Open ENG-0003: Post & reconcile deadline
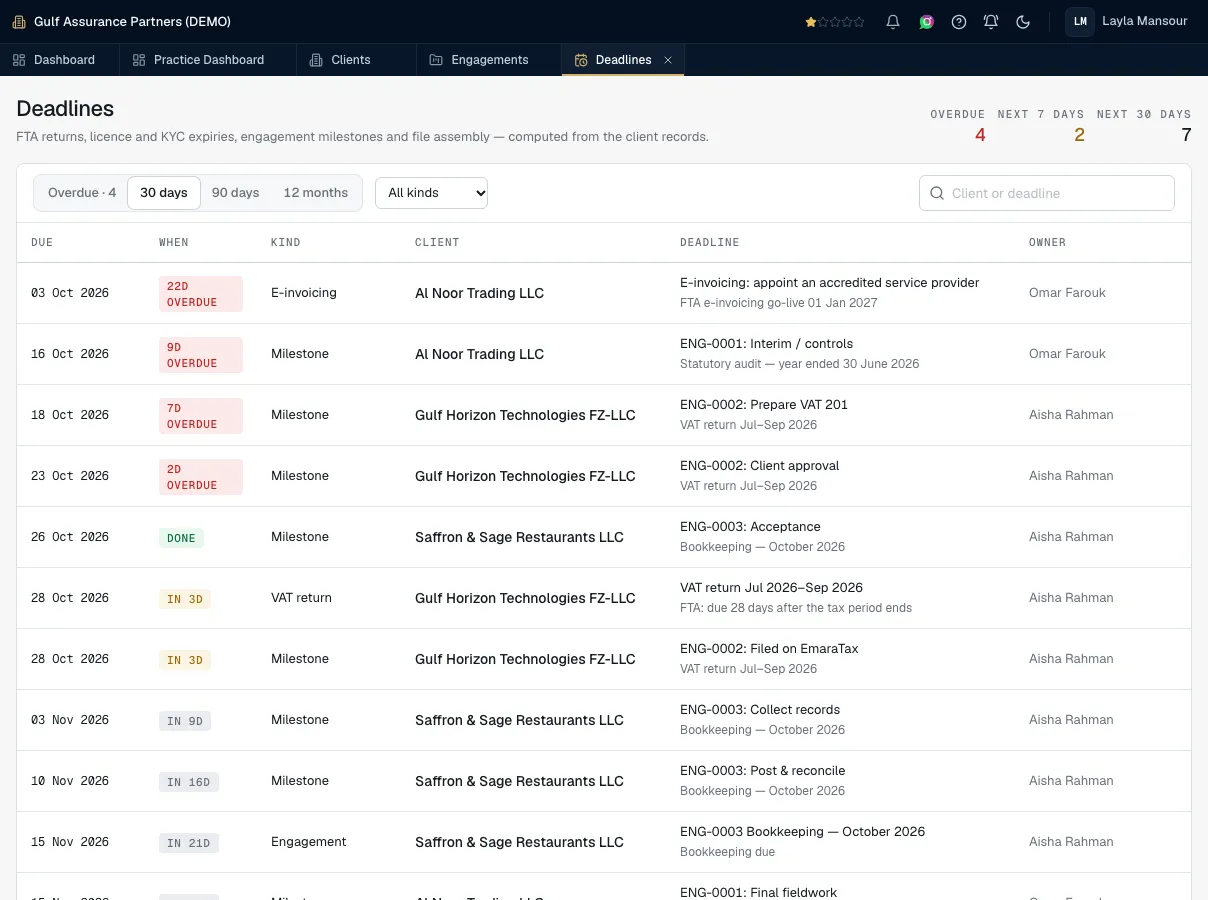Image resolution: width=1208 pixels, height=900 pixels. 763,771
